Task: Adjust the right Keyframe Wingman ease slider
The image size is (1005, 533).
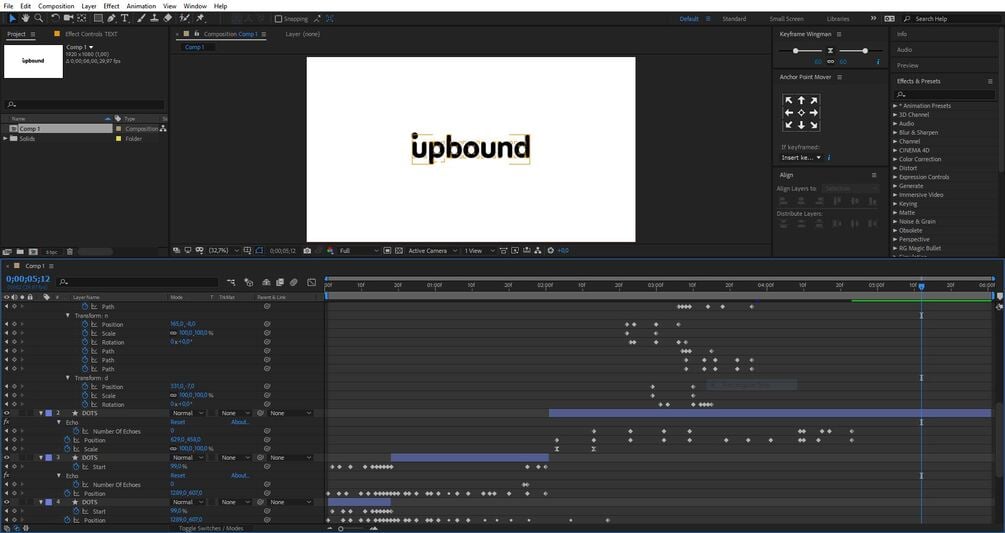Action: click(x=865, y=51)
